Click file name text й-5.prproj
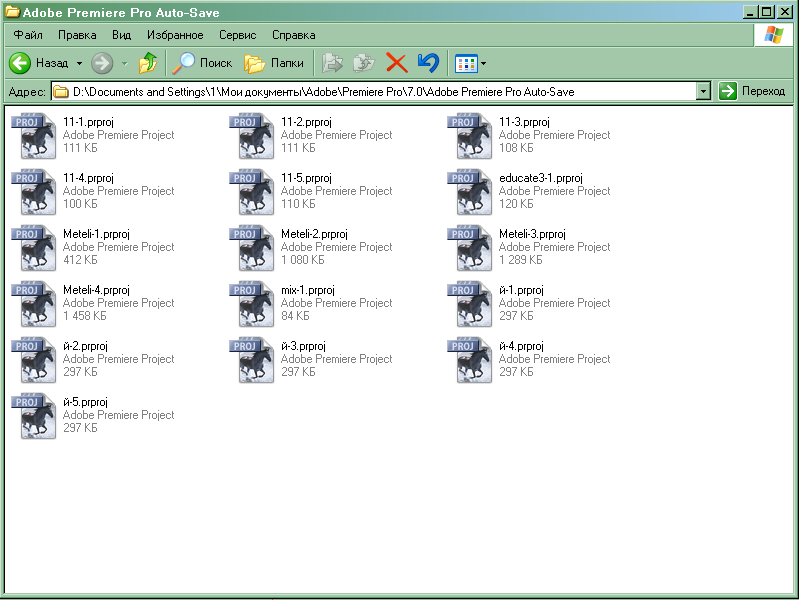The height and width of the screenshot is (600, 799). pos(86,402)
